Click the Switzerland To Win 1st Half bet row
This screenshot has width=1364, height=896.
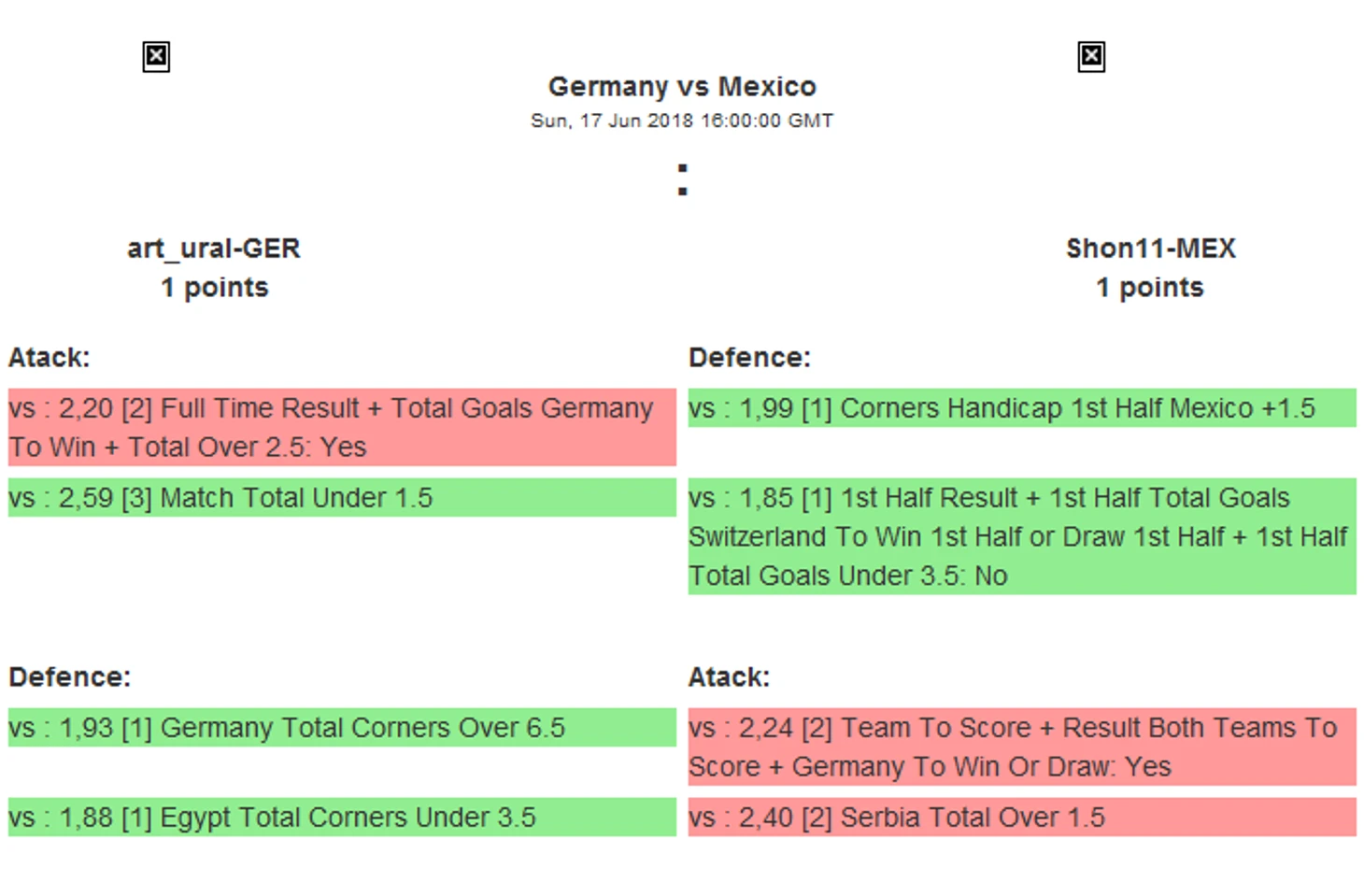[1021, 536]
